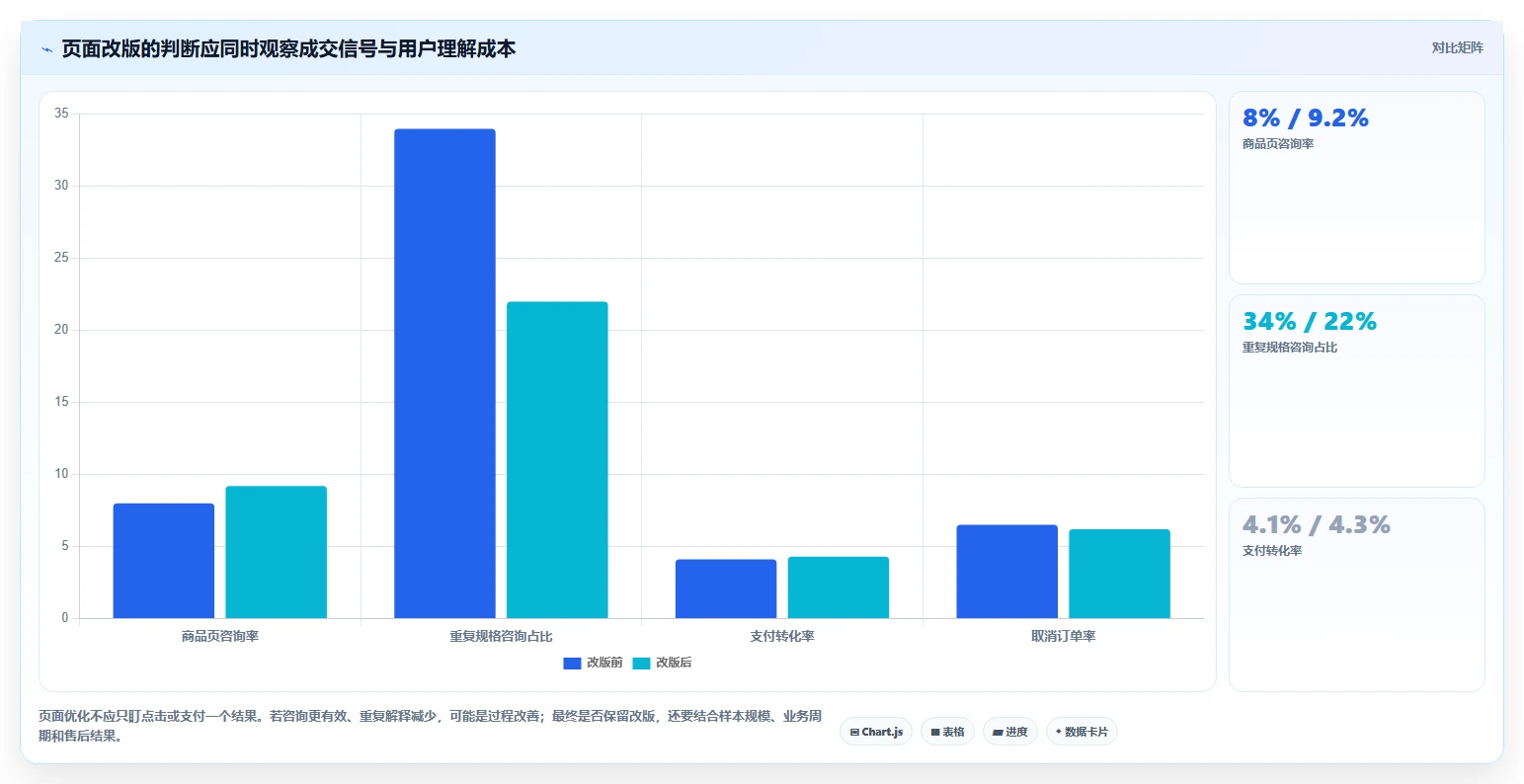Click the 改版后 bar for 重复规格咨询占比

(557, 460)
